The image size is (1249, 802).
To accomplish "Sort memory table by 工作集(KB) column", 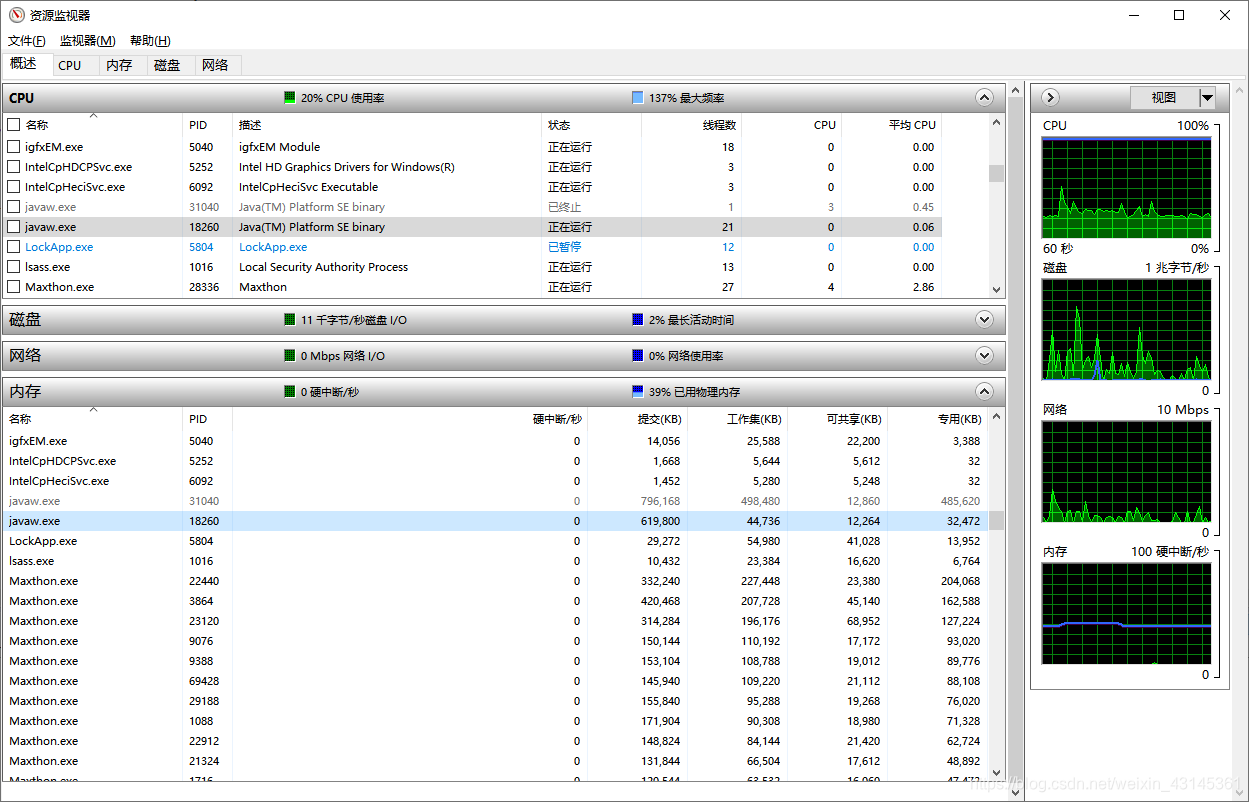I will [737, 419].
